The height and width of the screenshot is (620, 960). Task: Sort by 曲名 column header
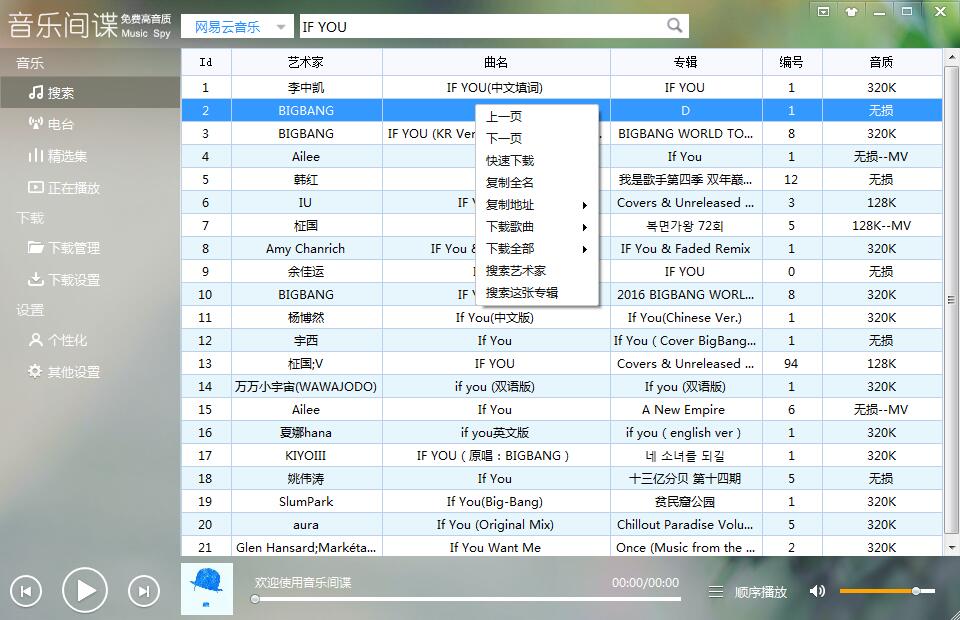pos(496,62)
